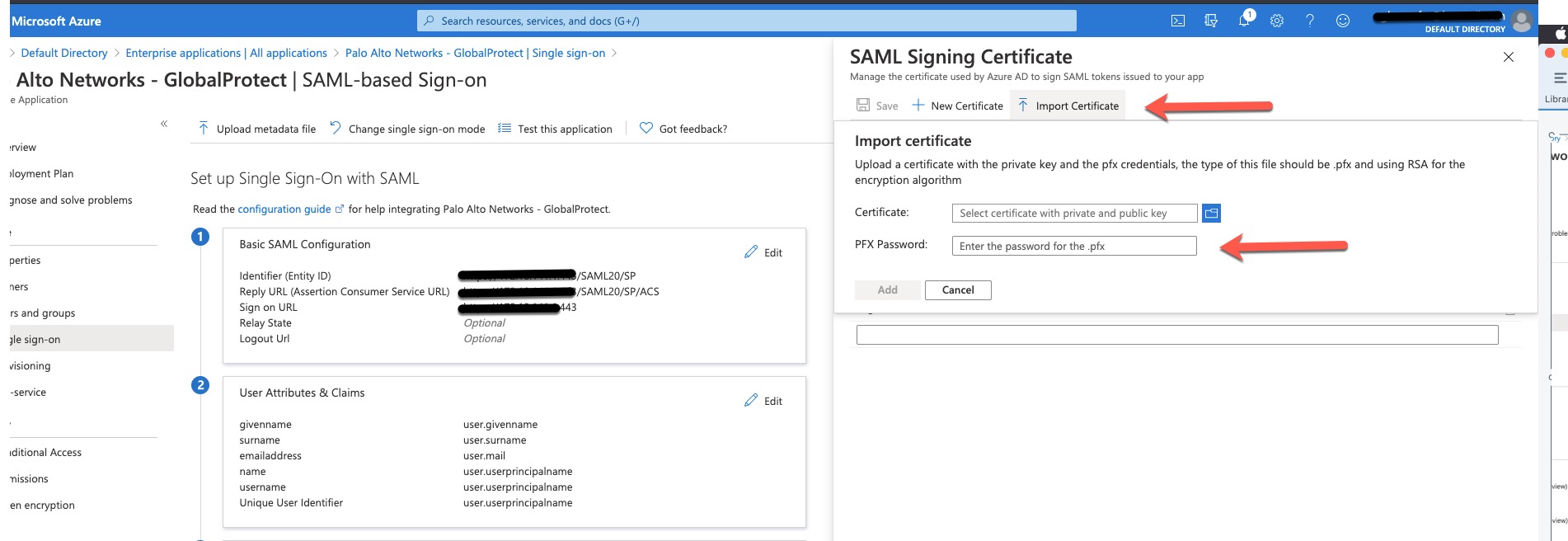Click Cancel in the Import certificate form
Viewport: 1568px width, 541px height.
pyautogui.click(x=958, y=290)
